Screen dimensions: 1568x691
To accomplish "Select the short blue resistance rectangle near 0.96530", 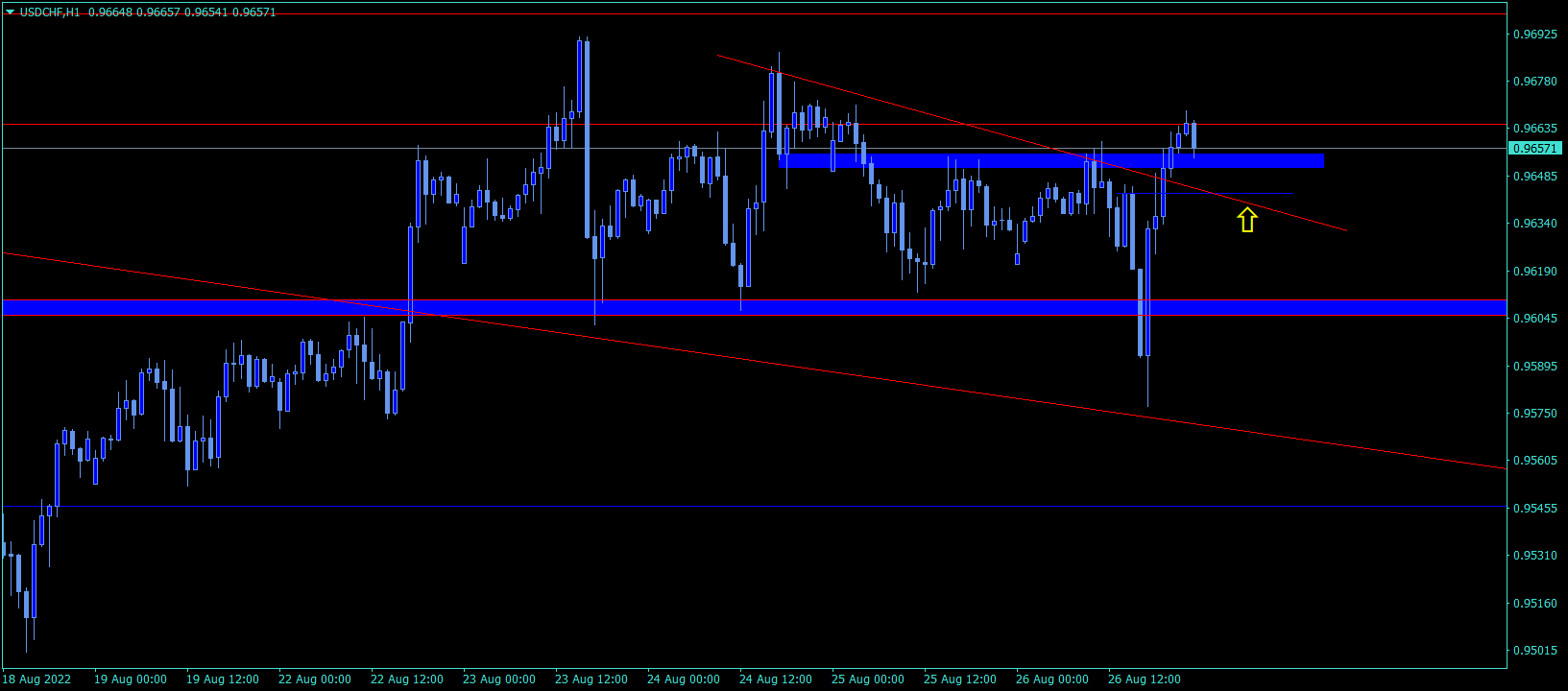I will pos(1051,161).
